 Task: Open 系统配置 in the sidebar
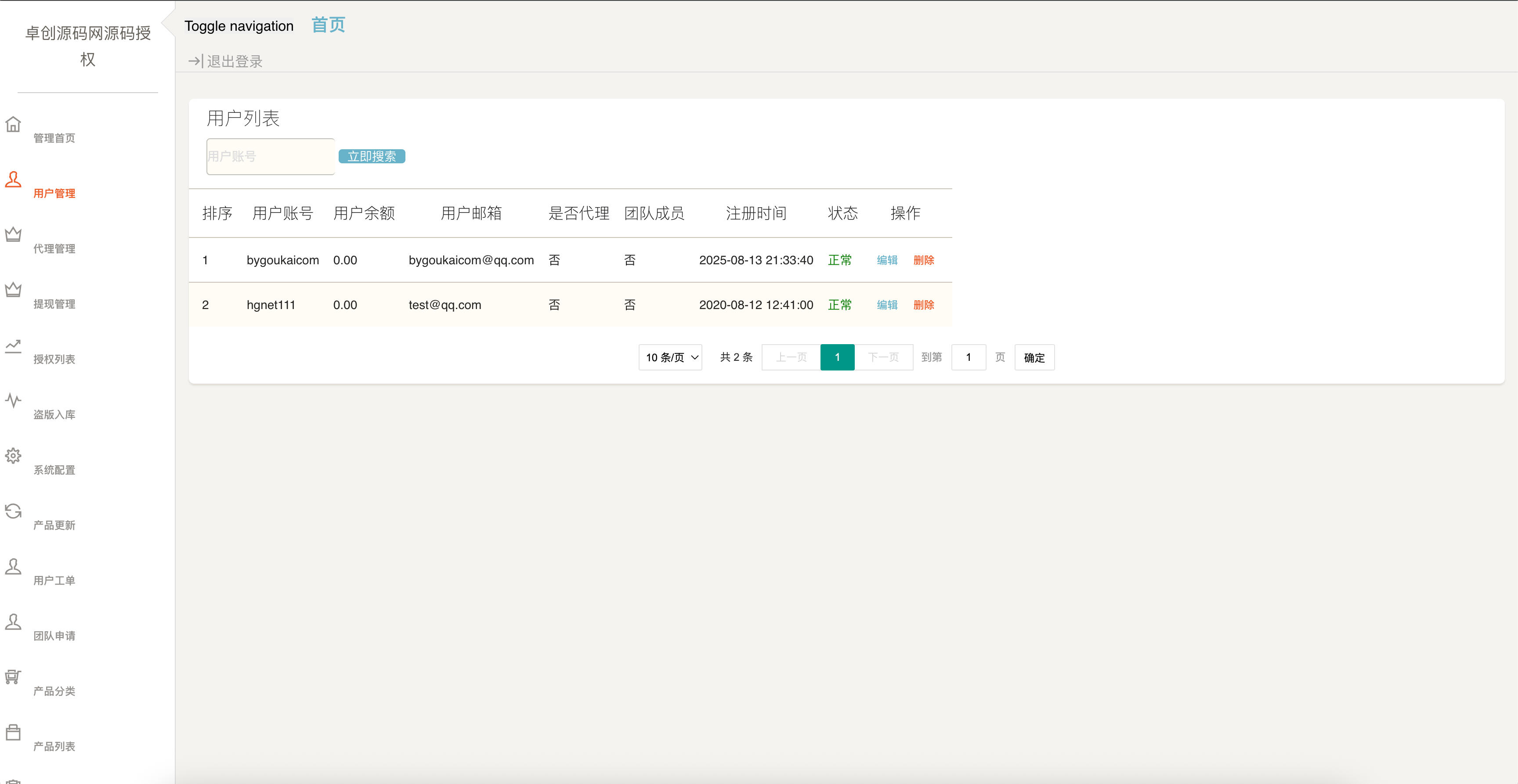pyautogui.click(x=54, y=470)
